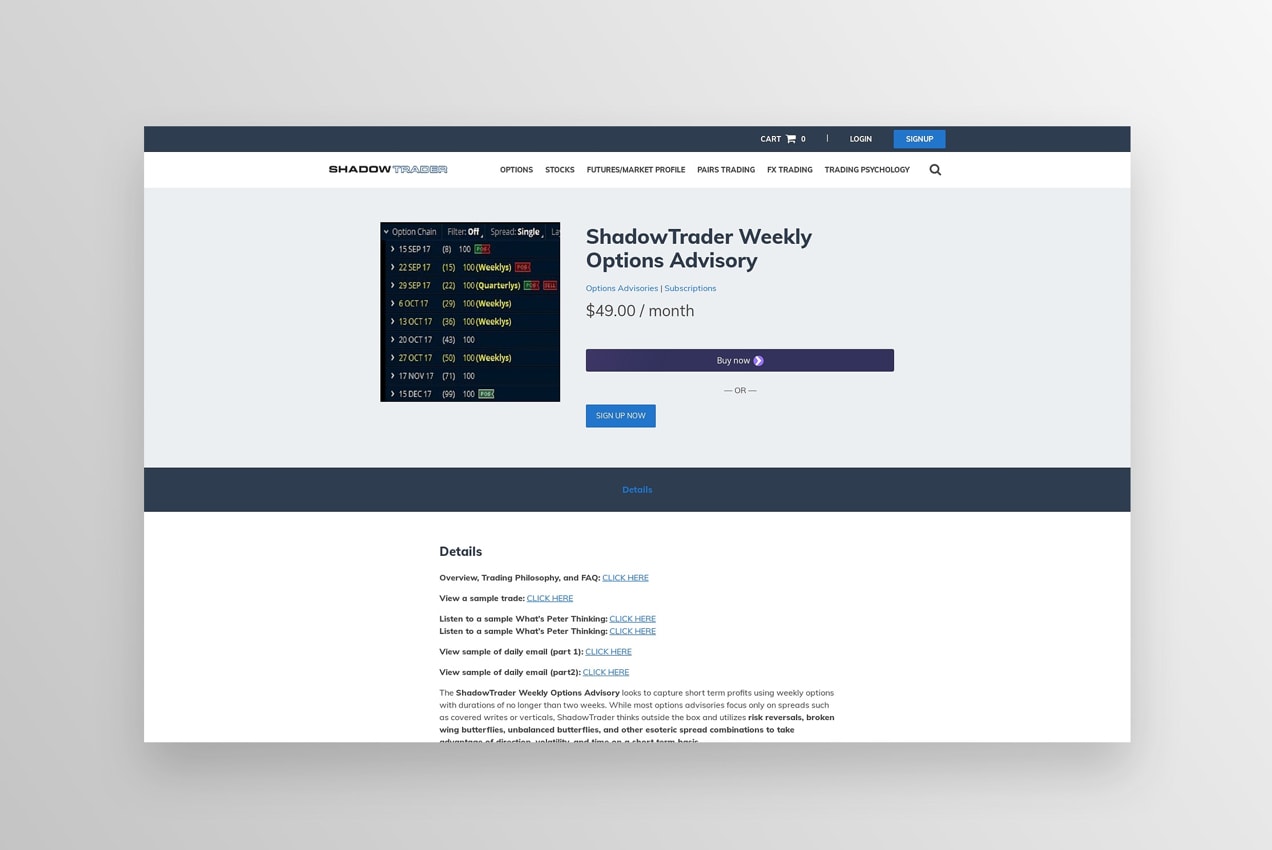Click the search magnifier icon
The image size is (1272, 850).
[935, 170]
